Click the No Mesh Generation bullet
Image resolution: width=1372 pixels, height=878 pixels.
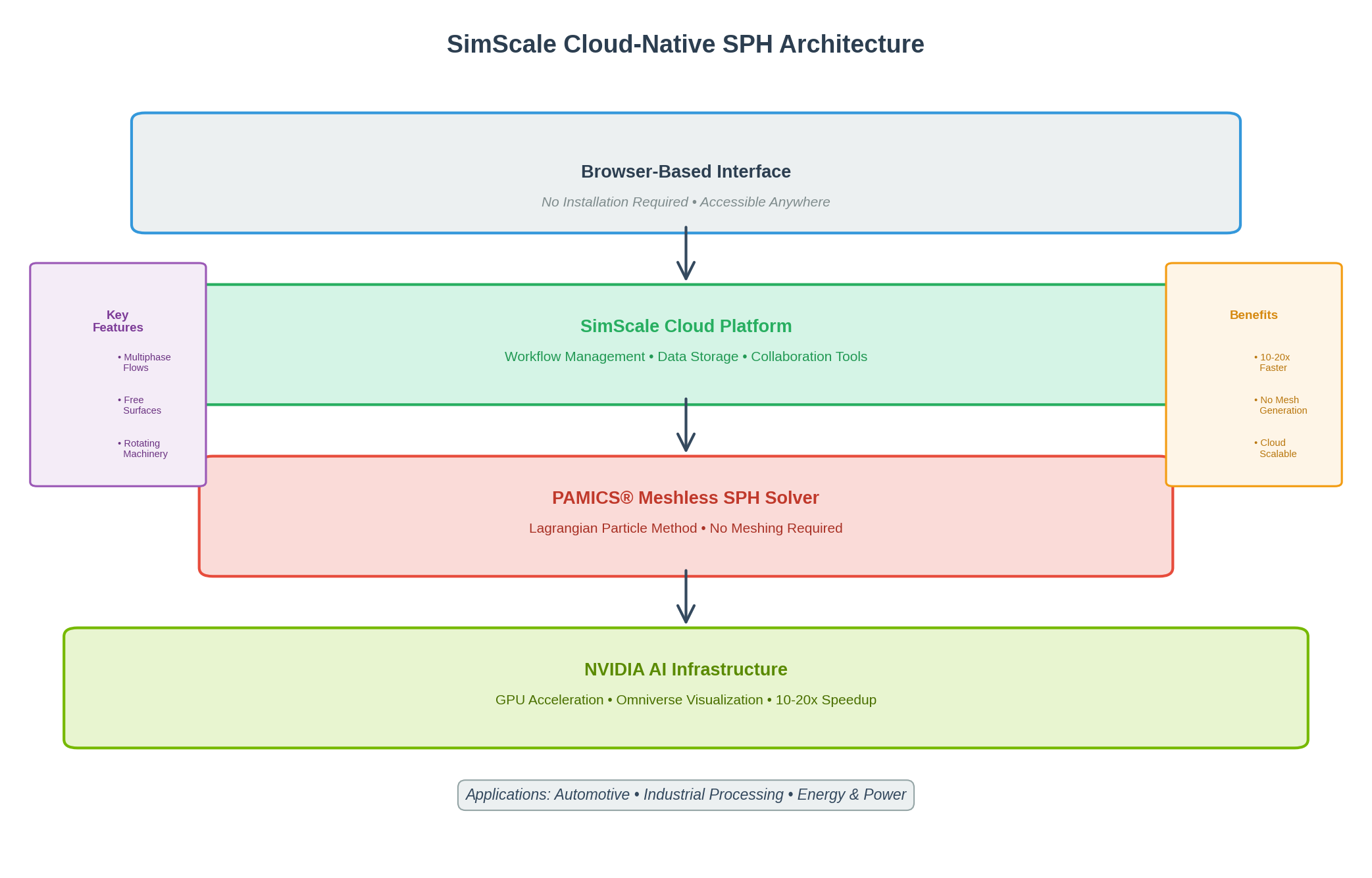1281,405
